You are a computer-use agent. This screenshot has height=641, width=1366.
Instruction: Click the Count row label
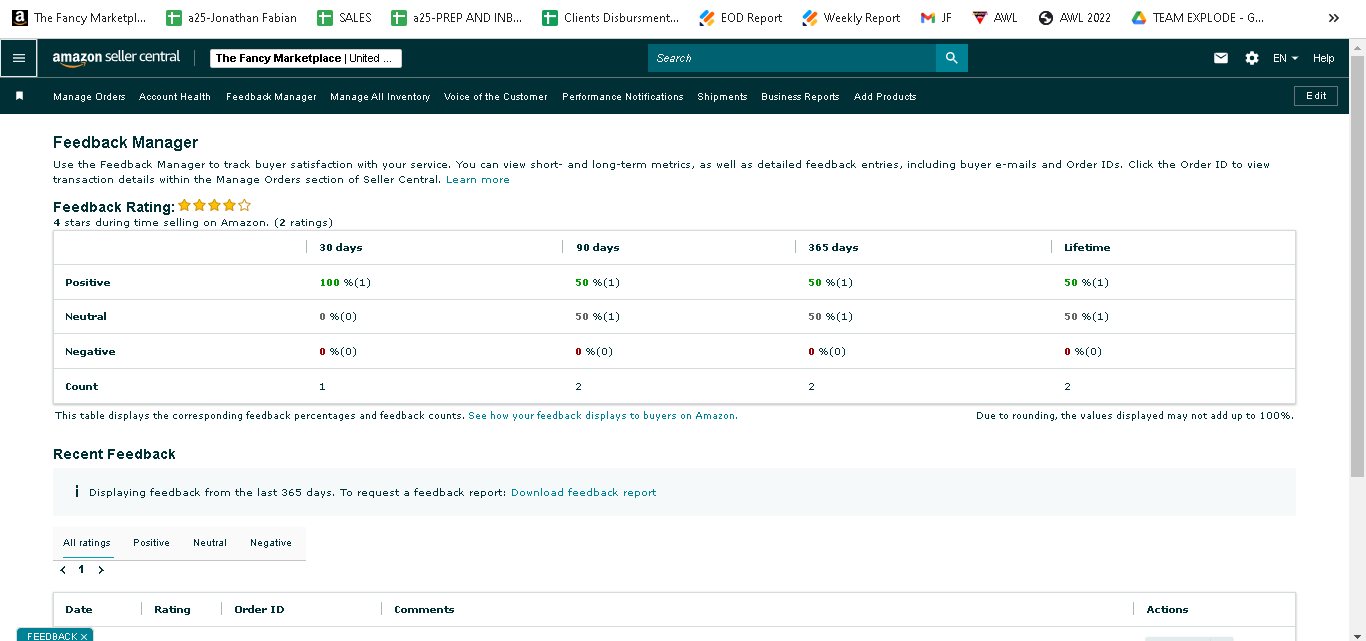(82, 387)
